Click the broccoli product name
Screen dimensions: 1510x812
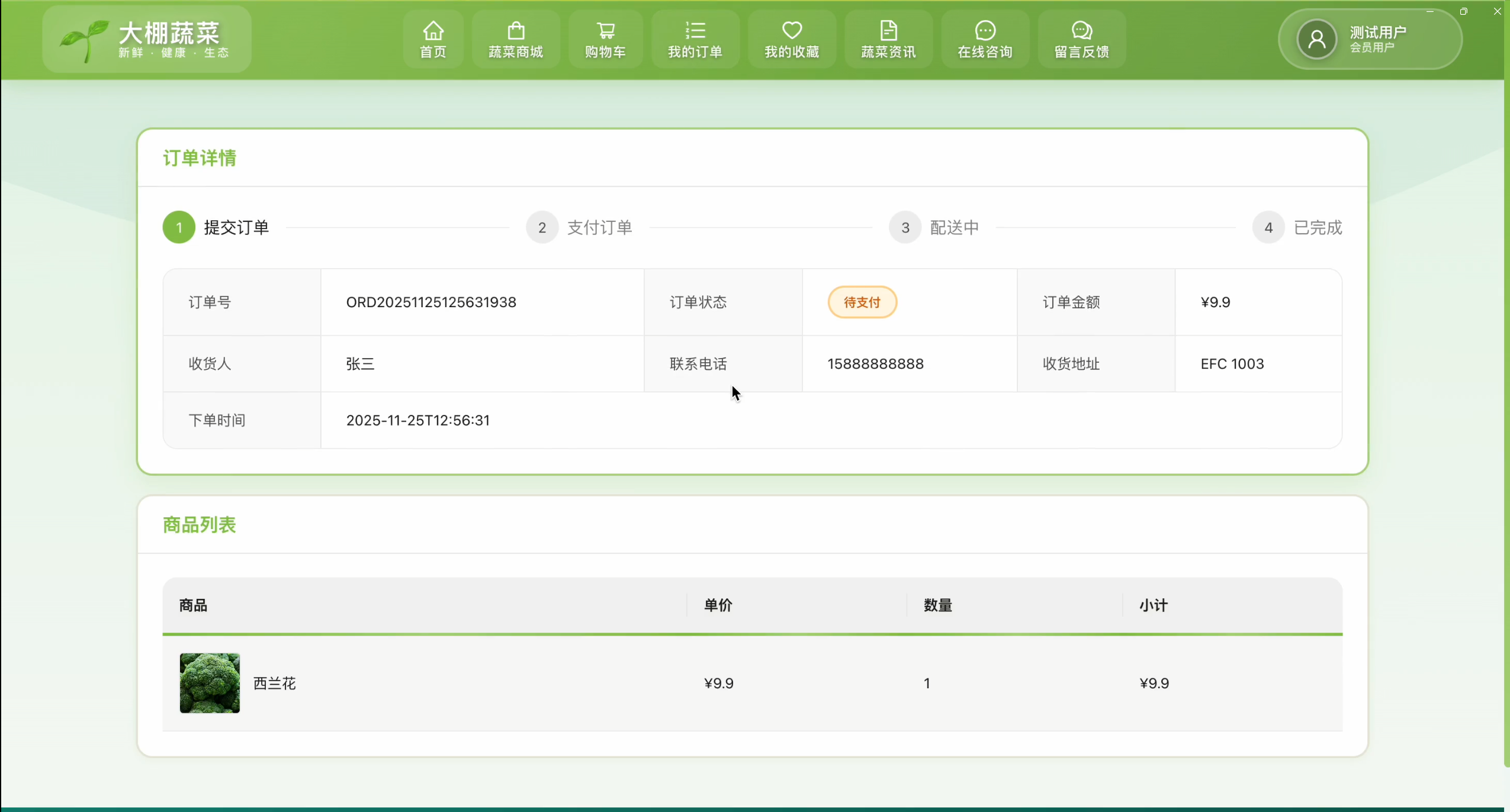coord(274,684)
